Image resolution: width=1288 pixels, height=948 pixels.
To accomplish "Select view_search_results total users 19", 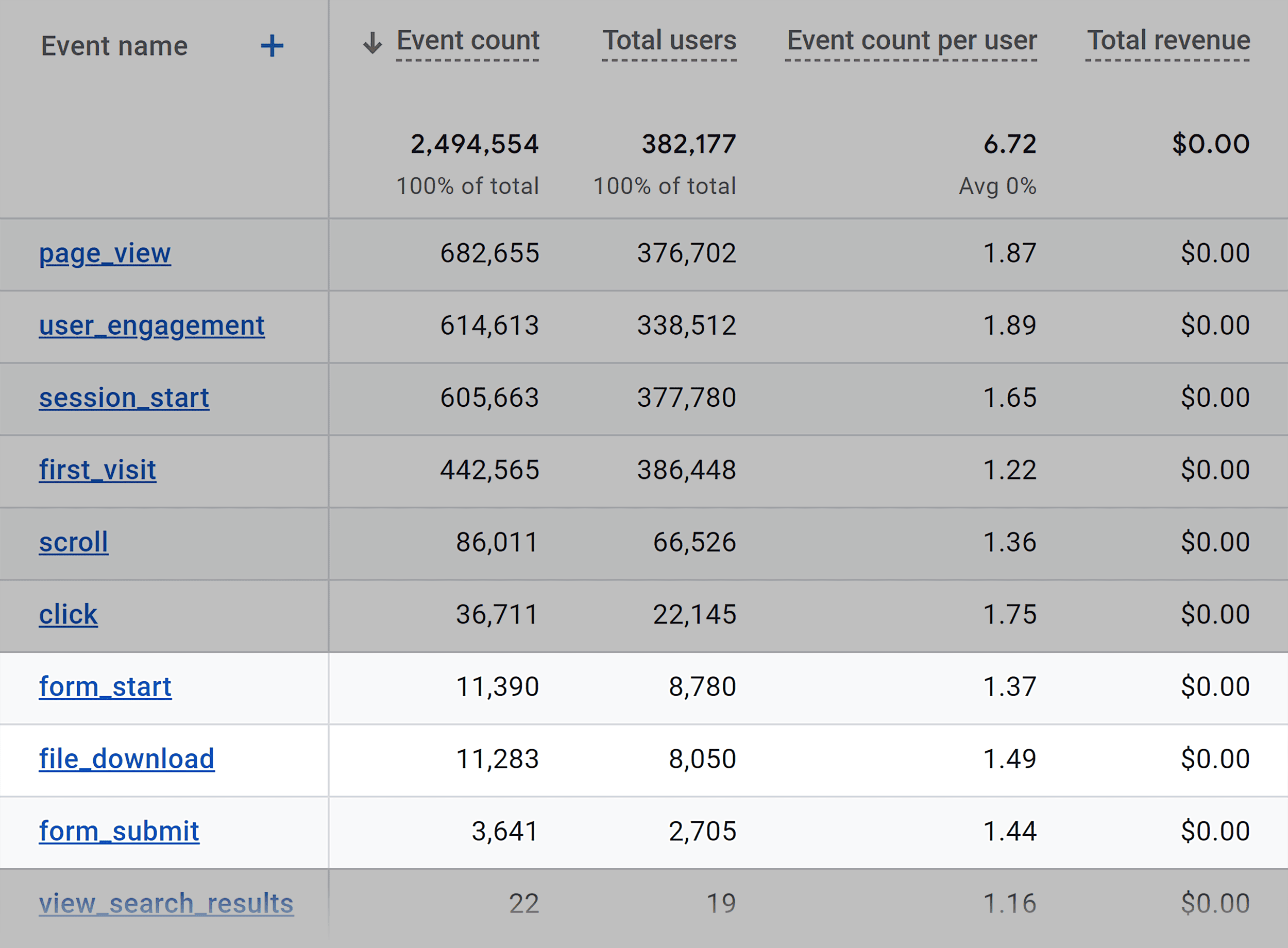I will pos(721,904).
